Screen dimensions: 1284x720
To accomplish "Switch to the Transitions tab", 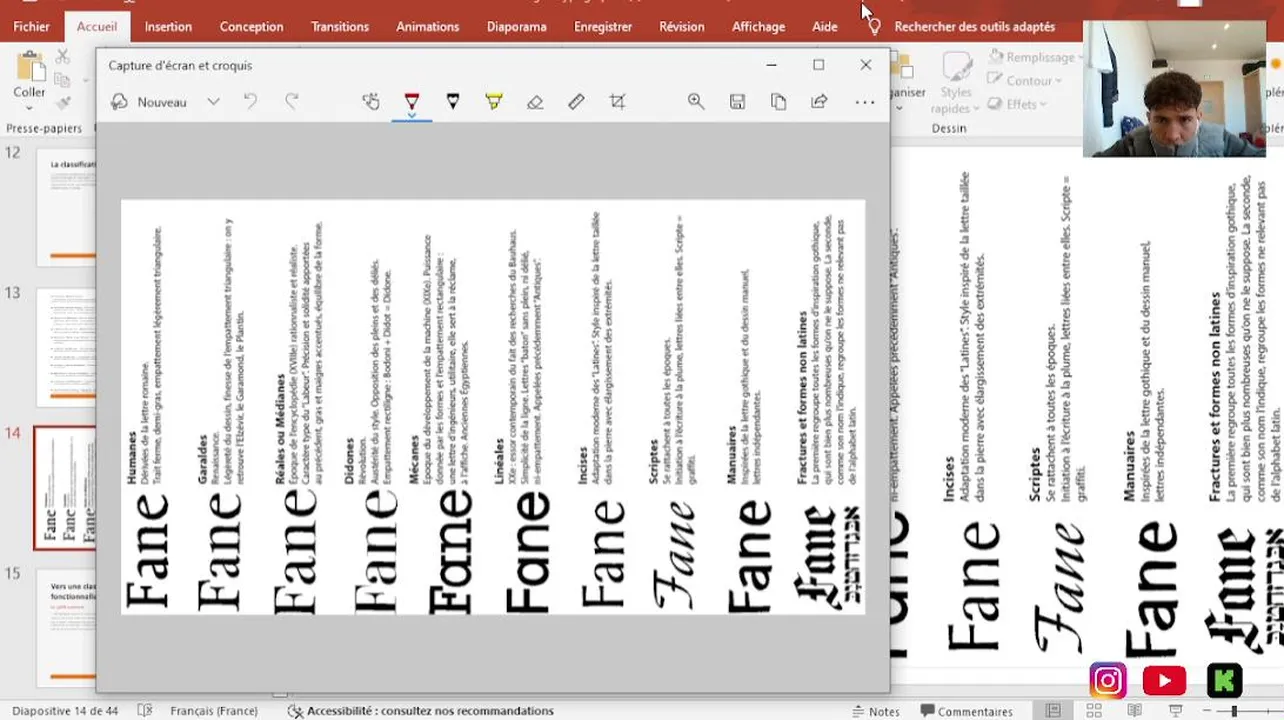I will click(x=340, y=27).
